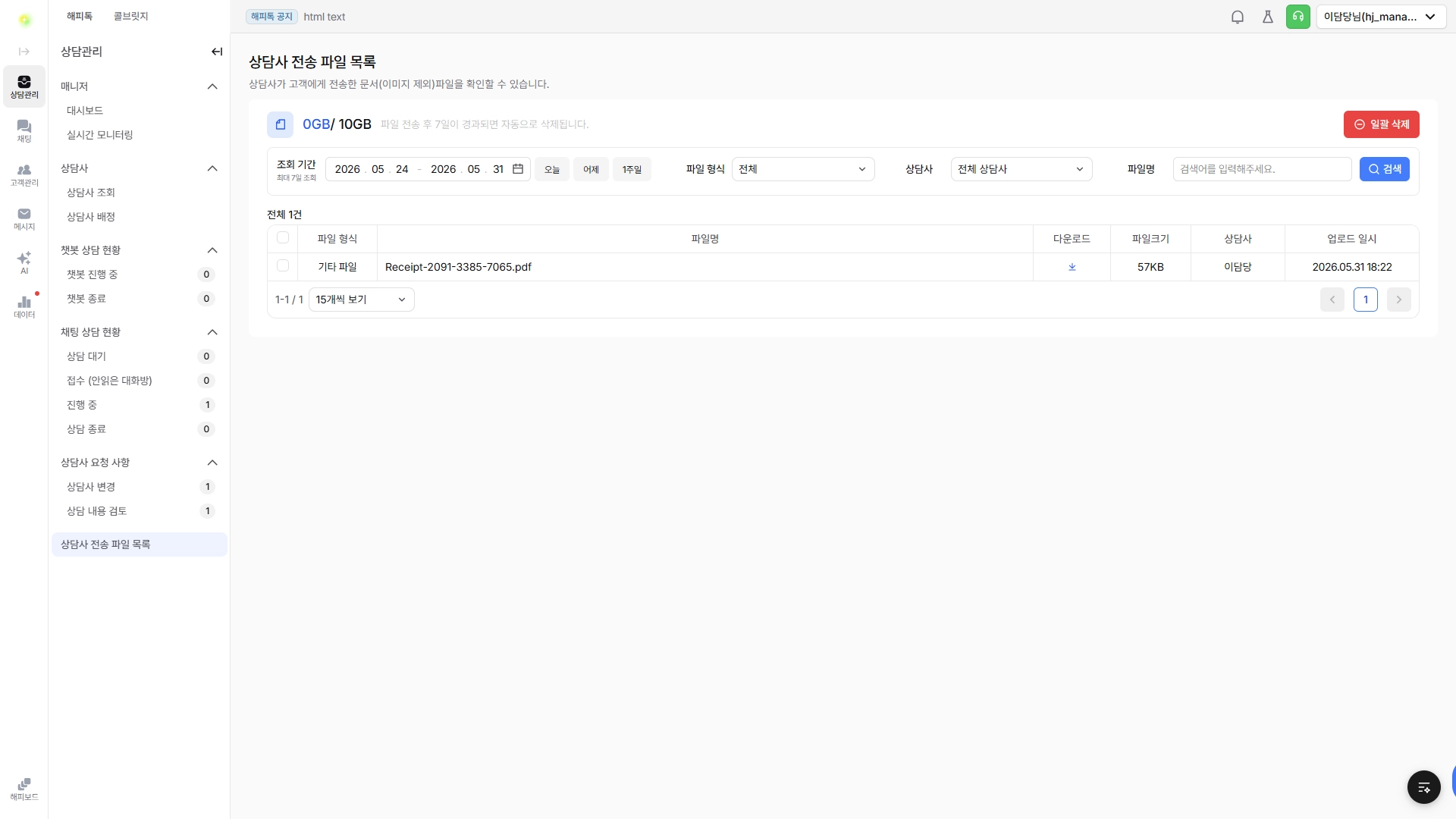This screenshot has width=1456, height=819.
Task: Open the lab flask icon
Action: click(1268, 17)
